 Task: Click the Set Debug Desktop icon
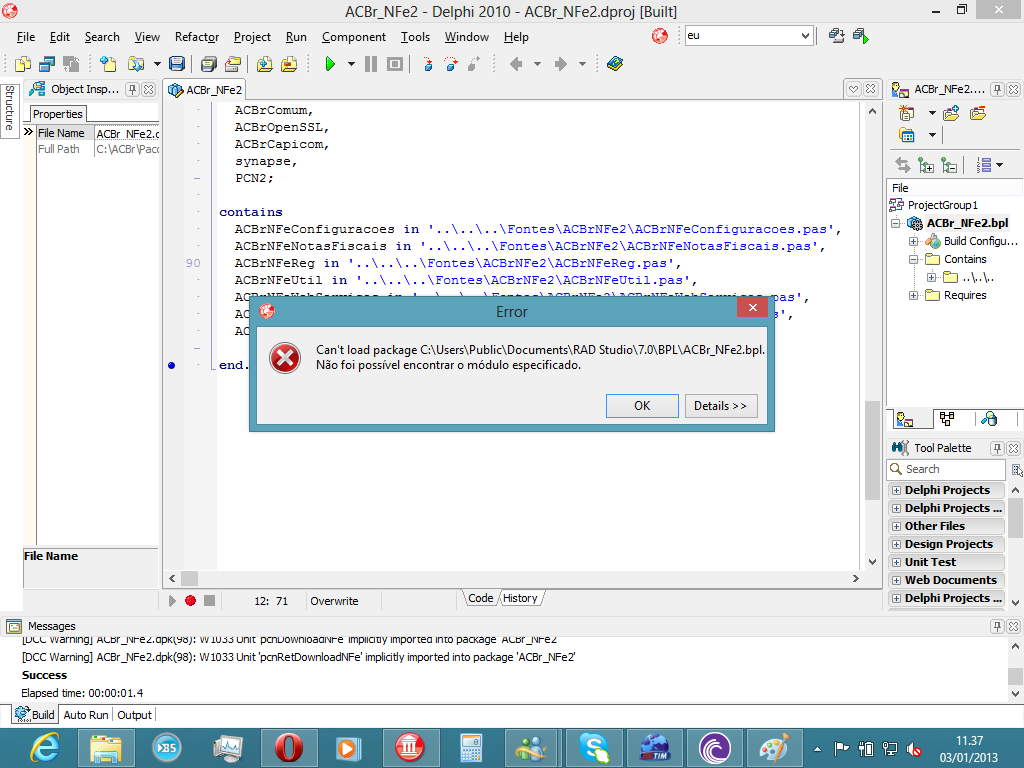point(861,36)
